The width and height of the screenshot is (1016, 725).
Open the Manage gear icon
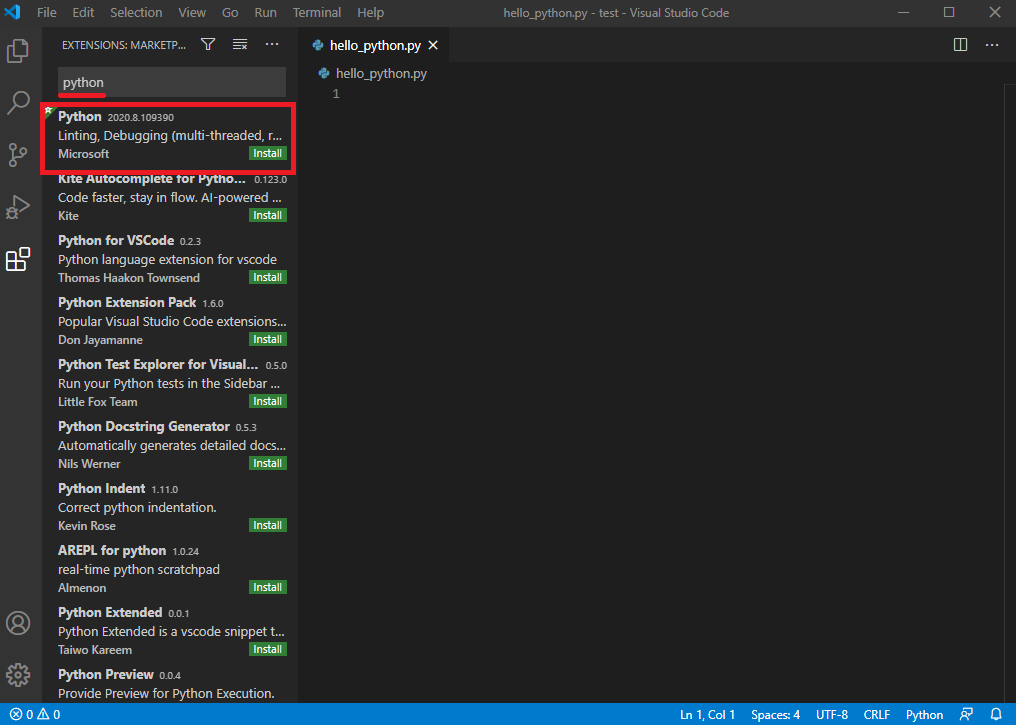click(18, 674)
